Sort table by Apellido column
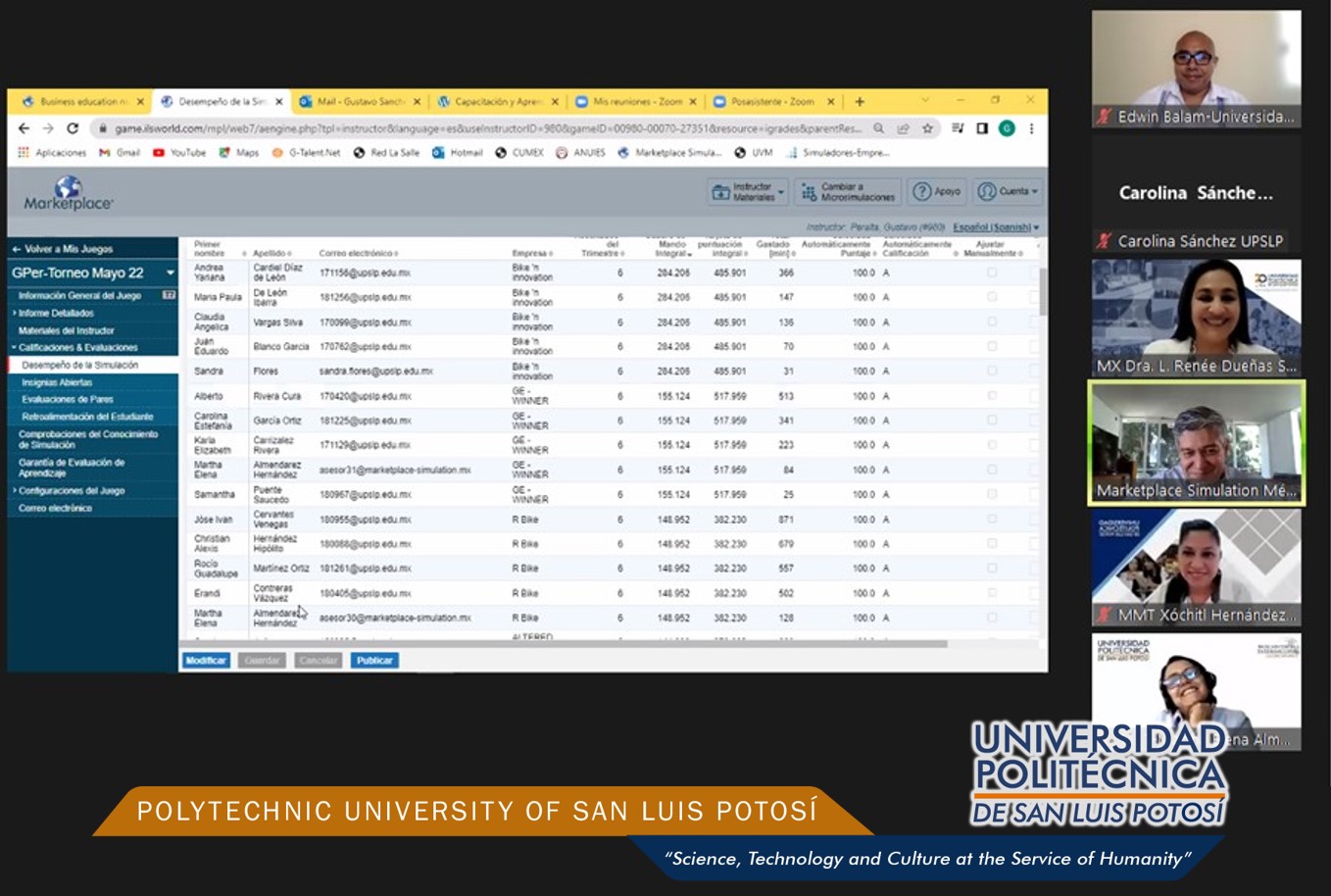Viewport: 1331px width, 896px height. pos(271,253)
